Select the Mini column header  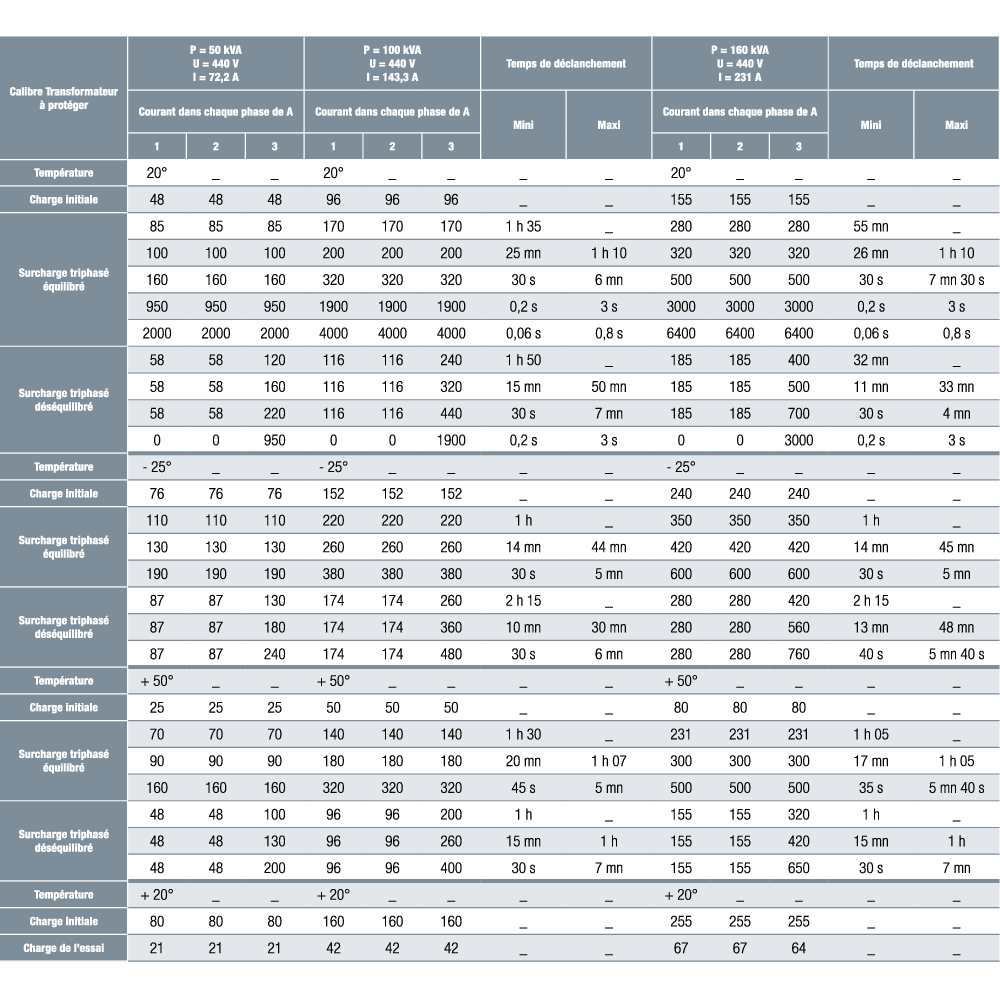(x=524, y=124)
